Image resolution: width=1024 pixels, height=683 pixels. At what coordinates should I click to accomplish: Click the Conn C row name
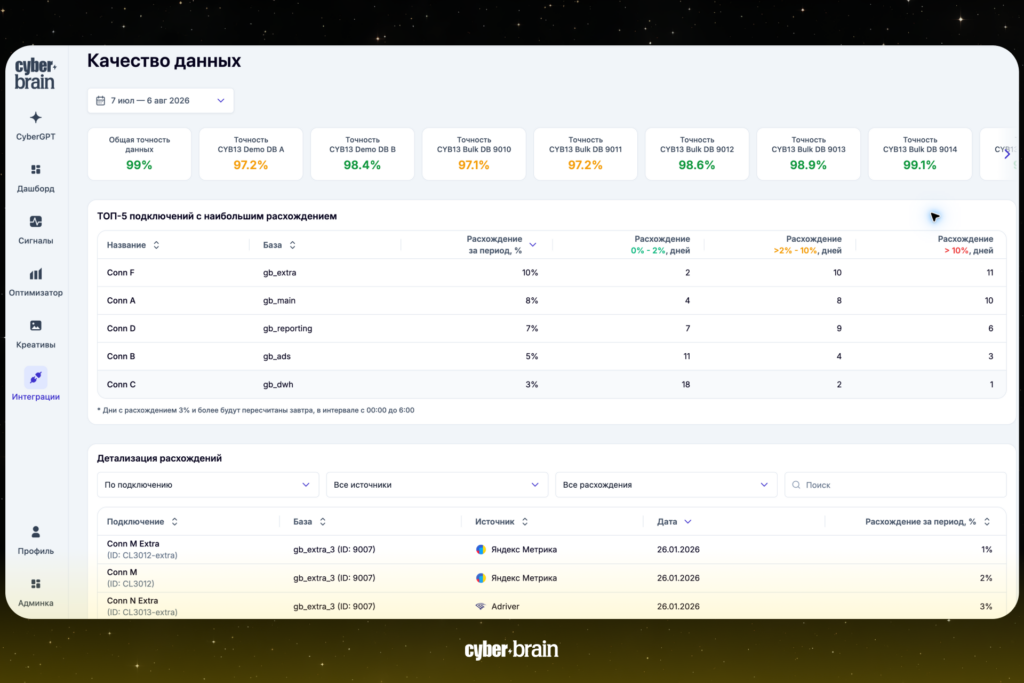tap(121, 385)
